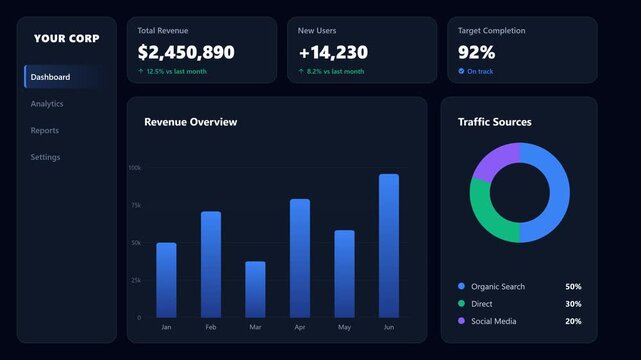Click the Feb month label
Screen dimensions: 641x360
[211, 327]
